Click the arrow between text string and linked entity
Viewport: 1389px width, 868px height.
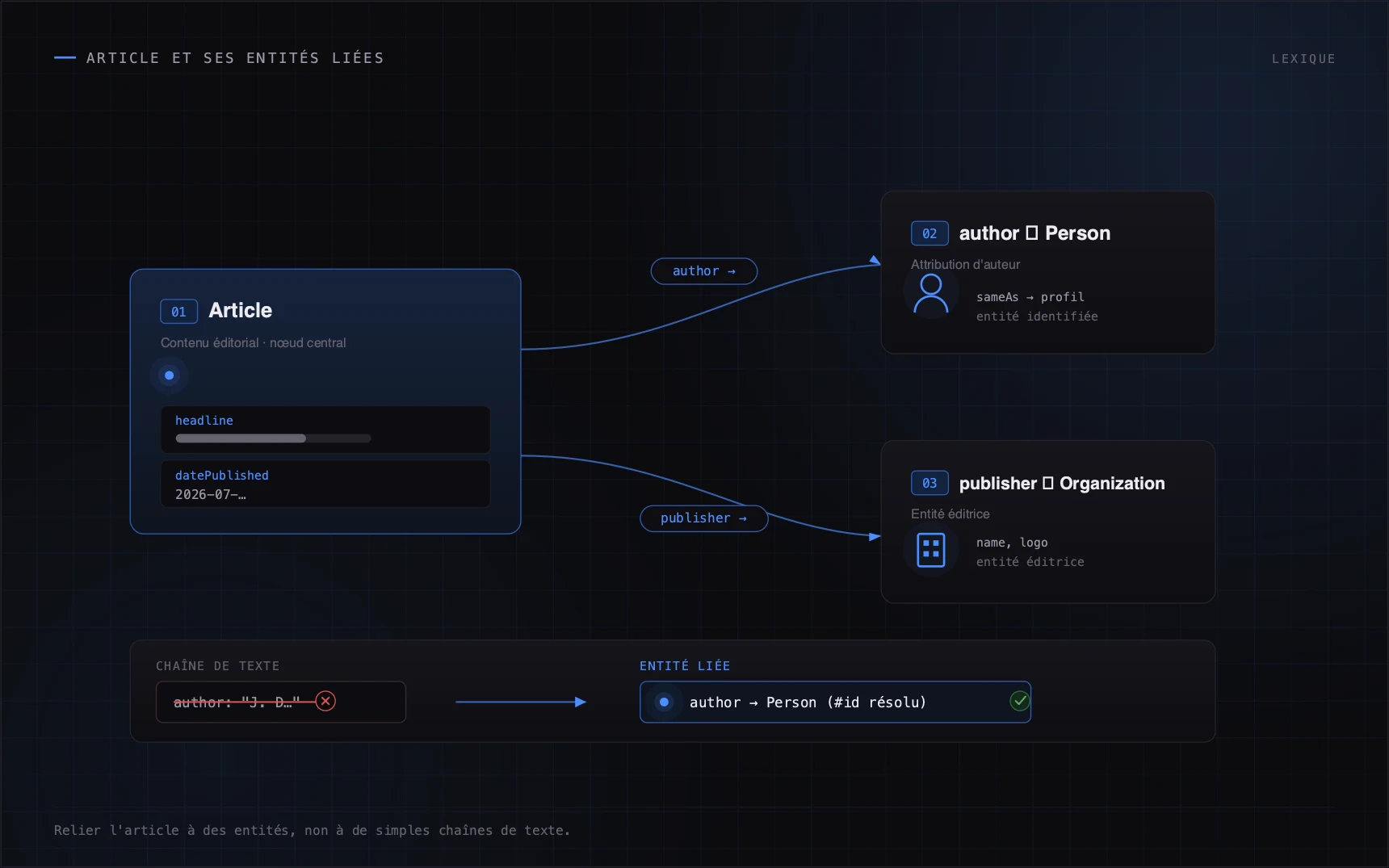pos(521,702)
